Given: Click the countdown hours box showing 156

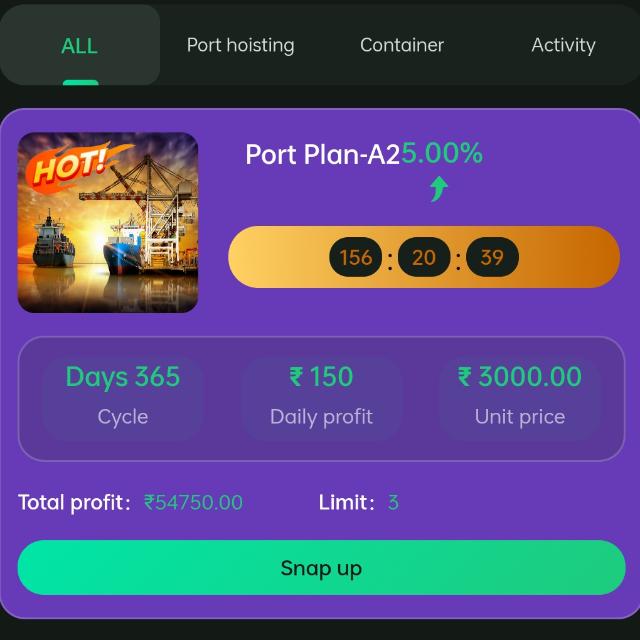Looking at the screenshot, I should (x=356, y=258).
